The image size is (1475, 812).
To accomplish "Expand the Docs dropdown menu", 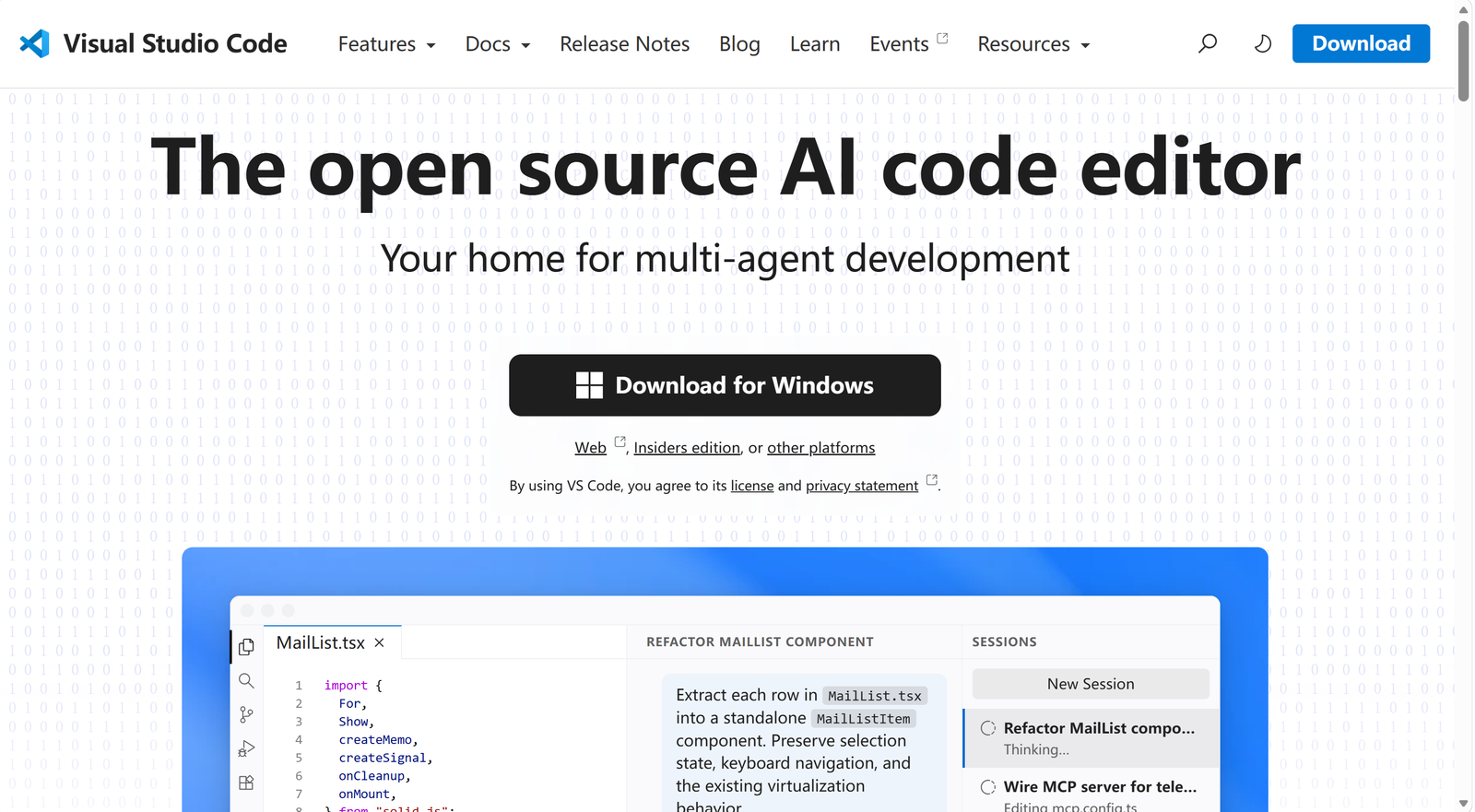I will (x=498, y=44).
